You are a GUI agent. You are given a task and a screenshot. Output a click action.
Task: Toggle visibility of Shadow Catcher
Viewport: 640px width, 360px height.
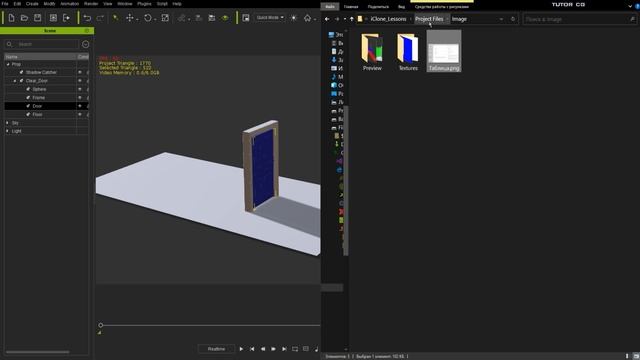point(80,72)
